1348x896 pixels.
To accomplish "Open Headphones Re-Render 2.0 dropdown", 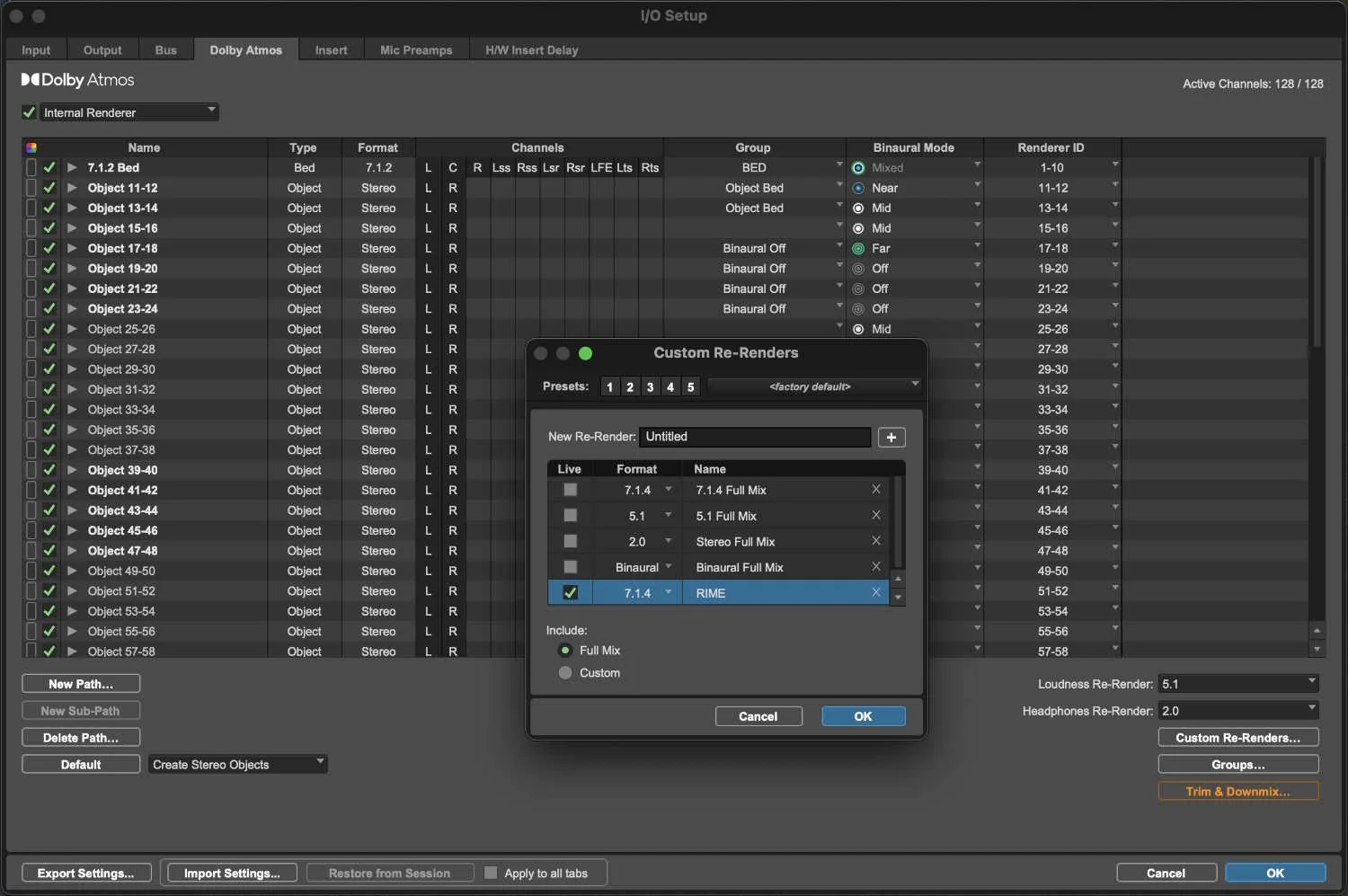I will [1239, 711].
